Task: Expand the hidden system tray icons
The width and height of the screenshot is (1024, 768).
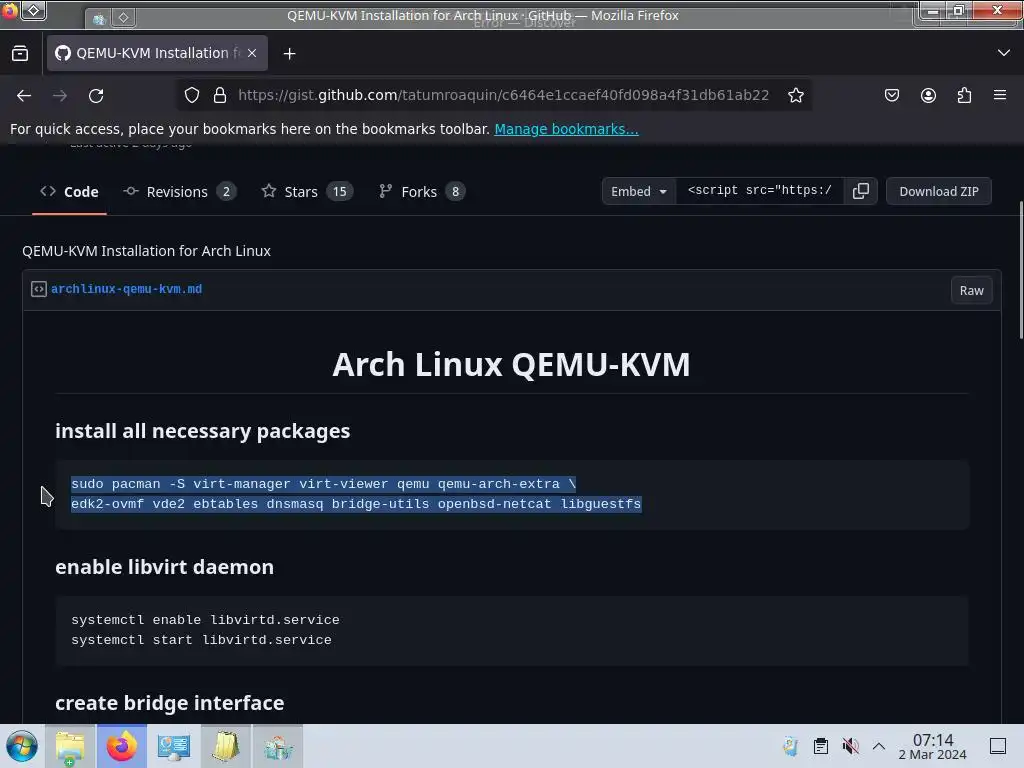Action: pyautogui.click(x=879, y=746)
